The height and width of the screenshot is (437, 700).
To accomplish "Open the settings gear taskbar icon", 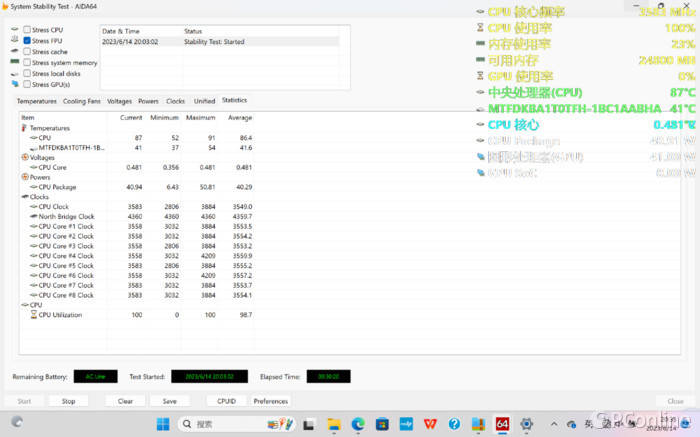I will [x=526, y=424].
